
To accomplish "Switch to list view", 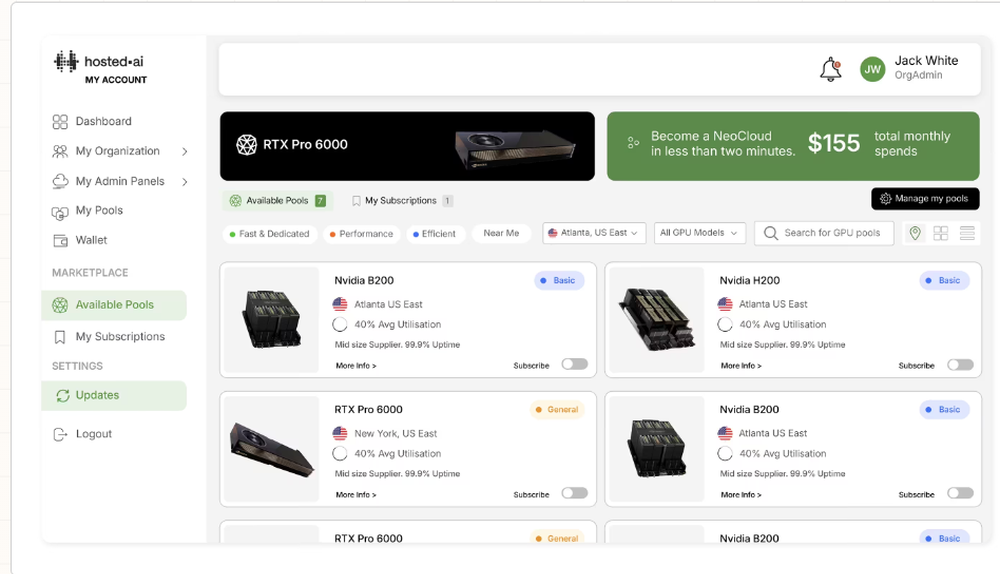I will coord(967,233).
